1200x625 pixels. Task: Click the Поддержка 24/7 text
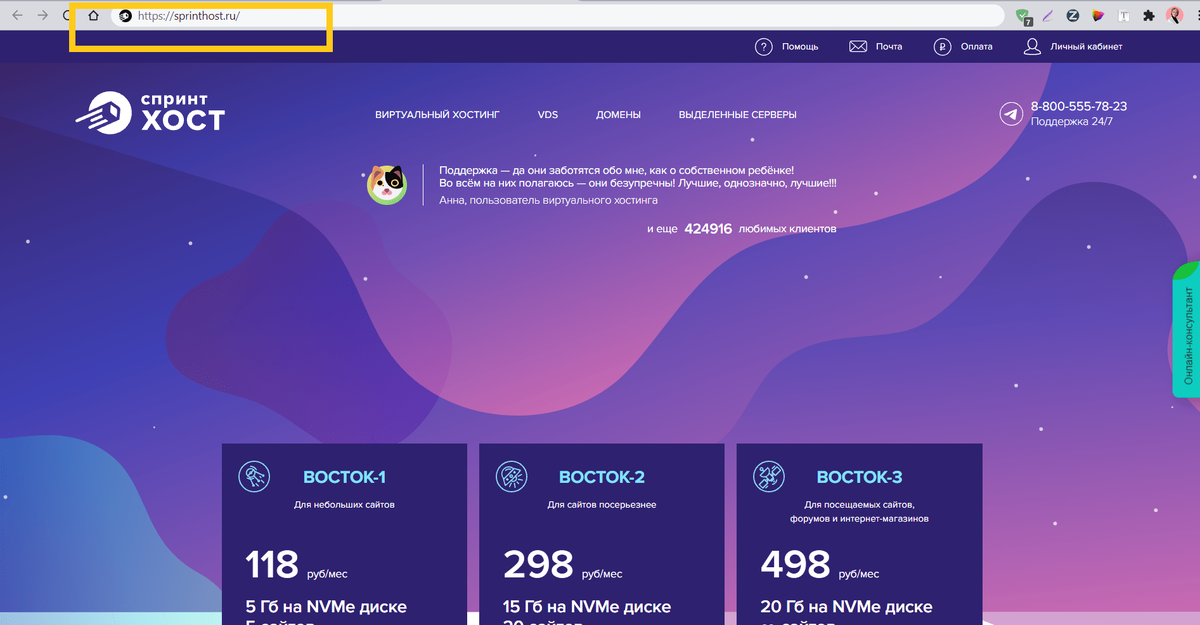(1071, 122)
